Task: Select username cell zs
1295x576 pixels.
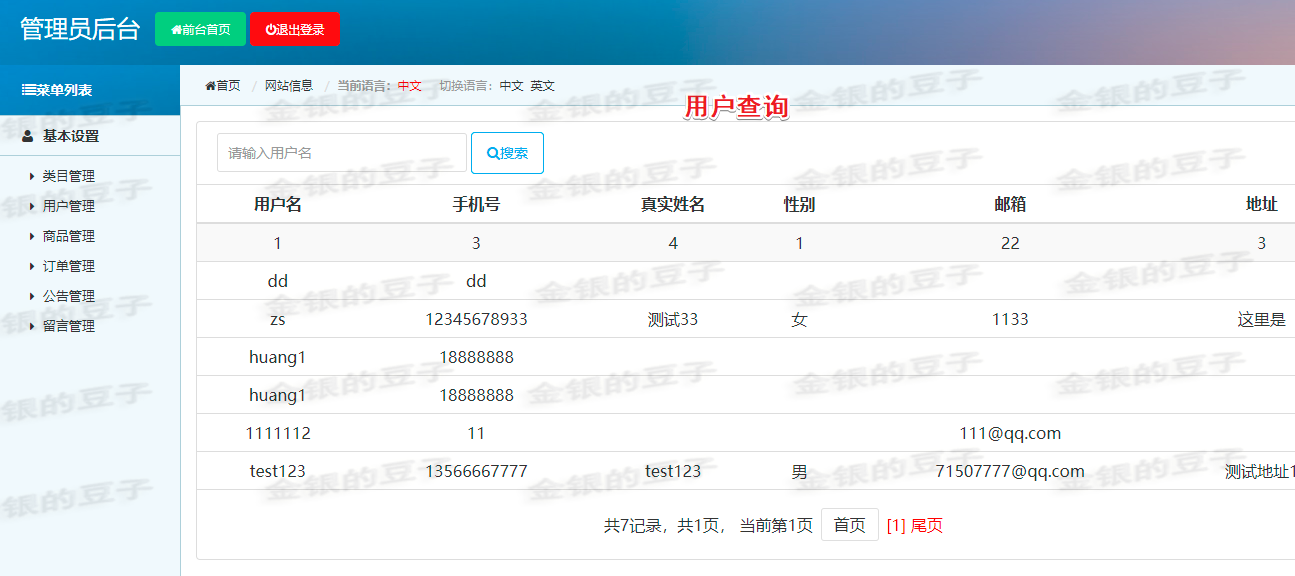Action: pos(278,319)
